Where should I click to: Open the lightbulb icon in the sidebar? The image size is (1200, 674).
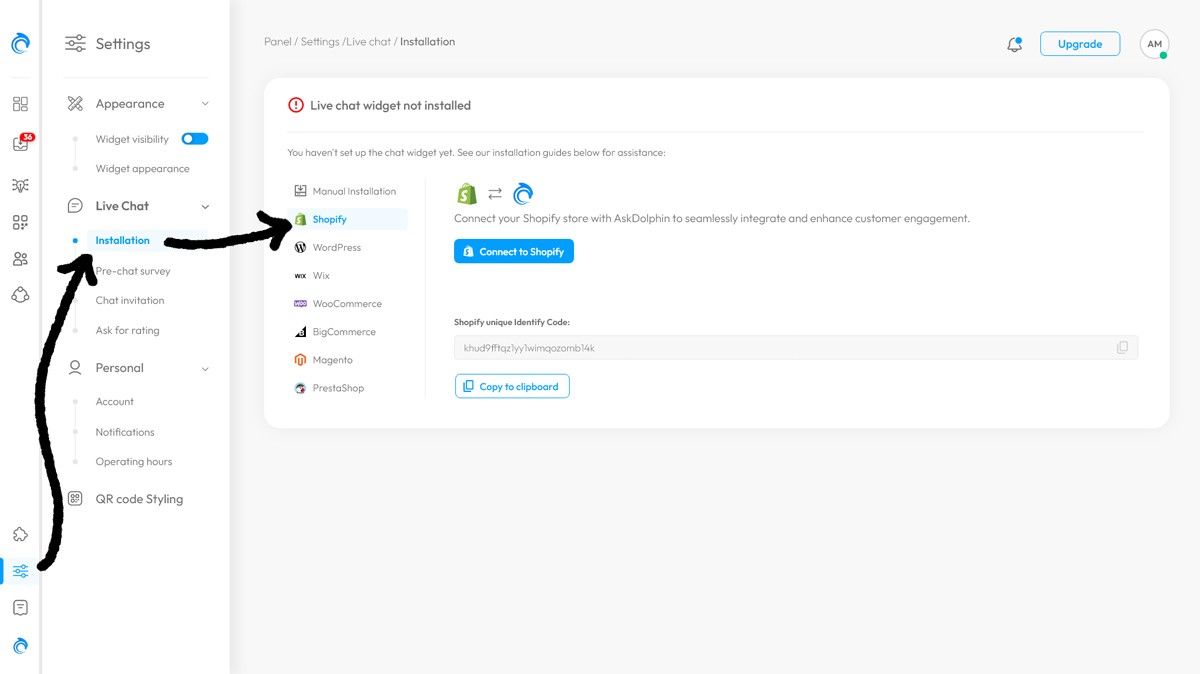click(20, 185)
